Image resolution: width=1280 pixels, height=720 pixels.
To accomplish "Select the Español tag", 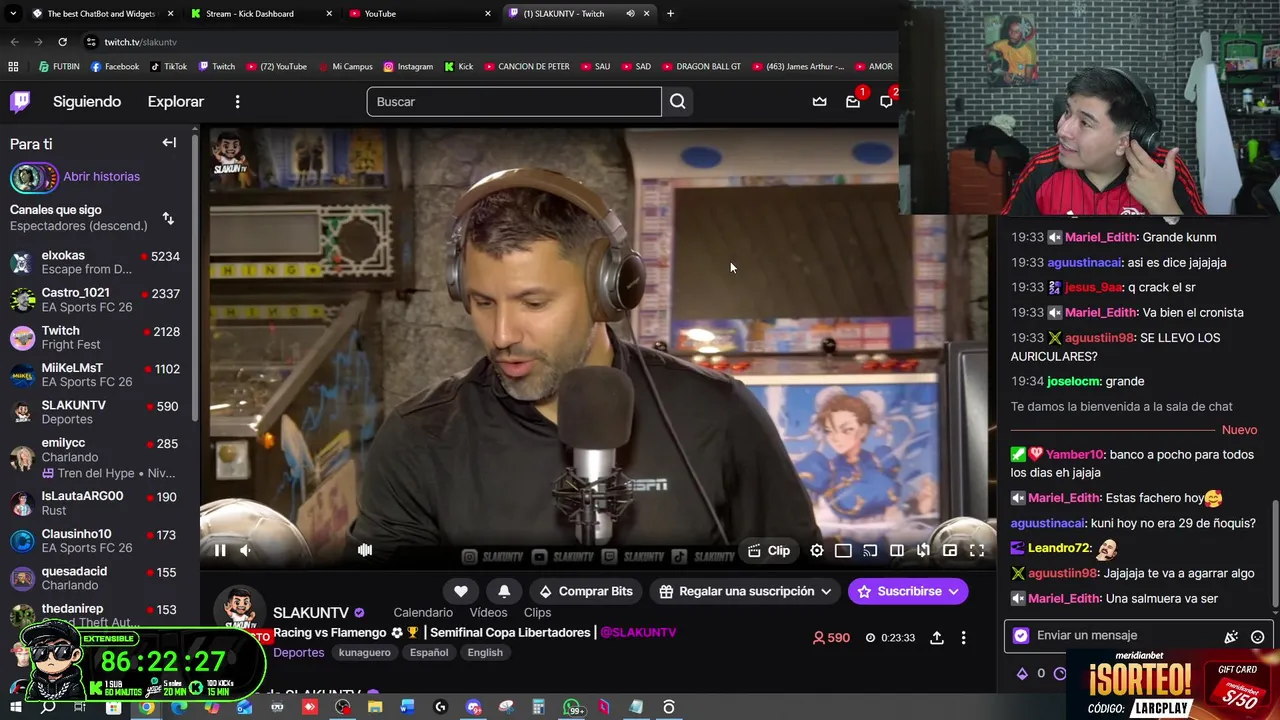I will [x=429, y=652].
